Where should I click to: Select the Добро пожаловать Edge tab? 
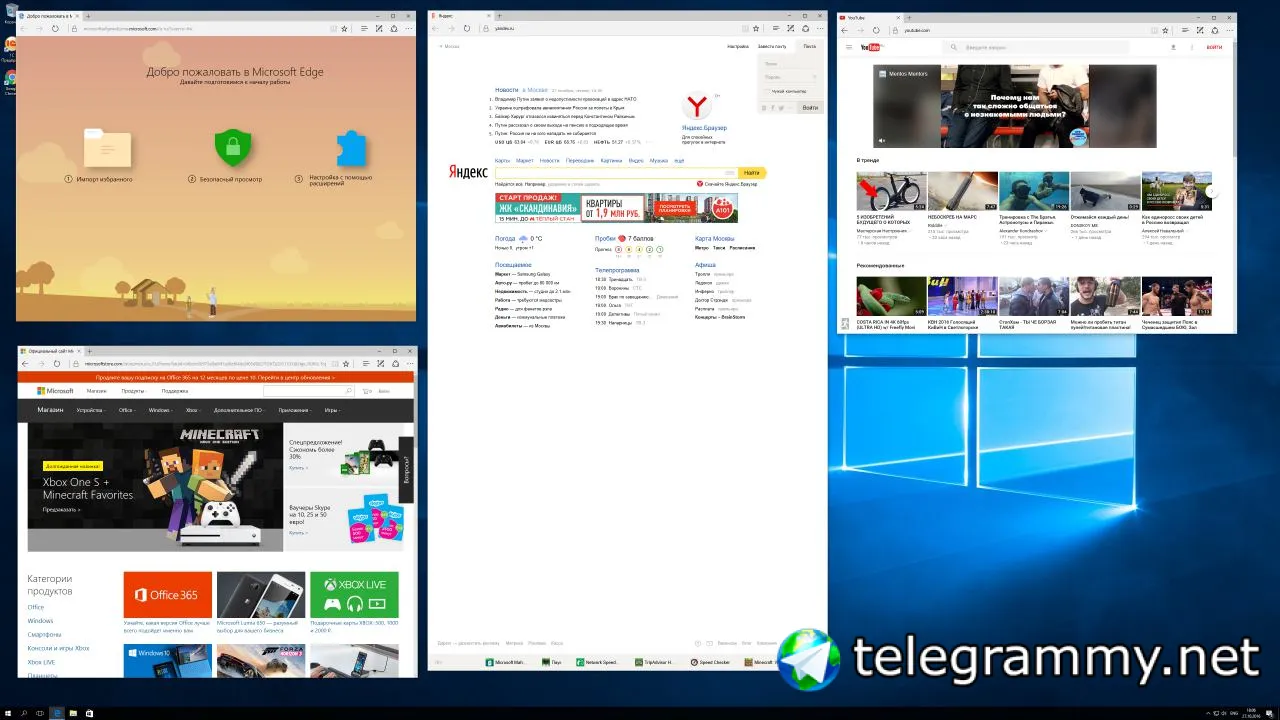(x=50, y=17)
